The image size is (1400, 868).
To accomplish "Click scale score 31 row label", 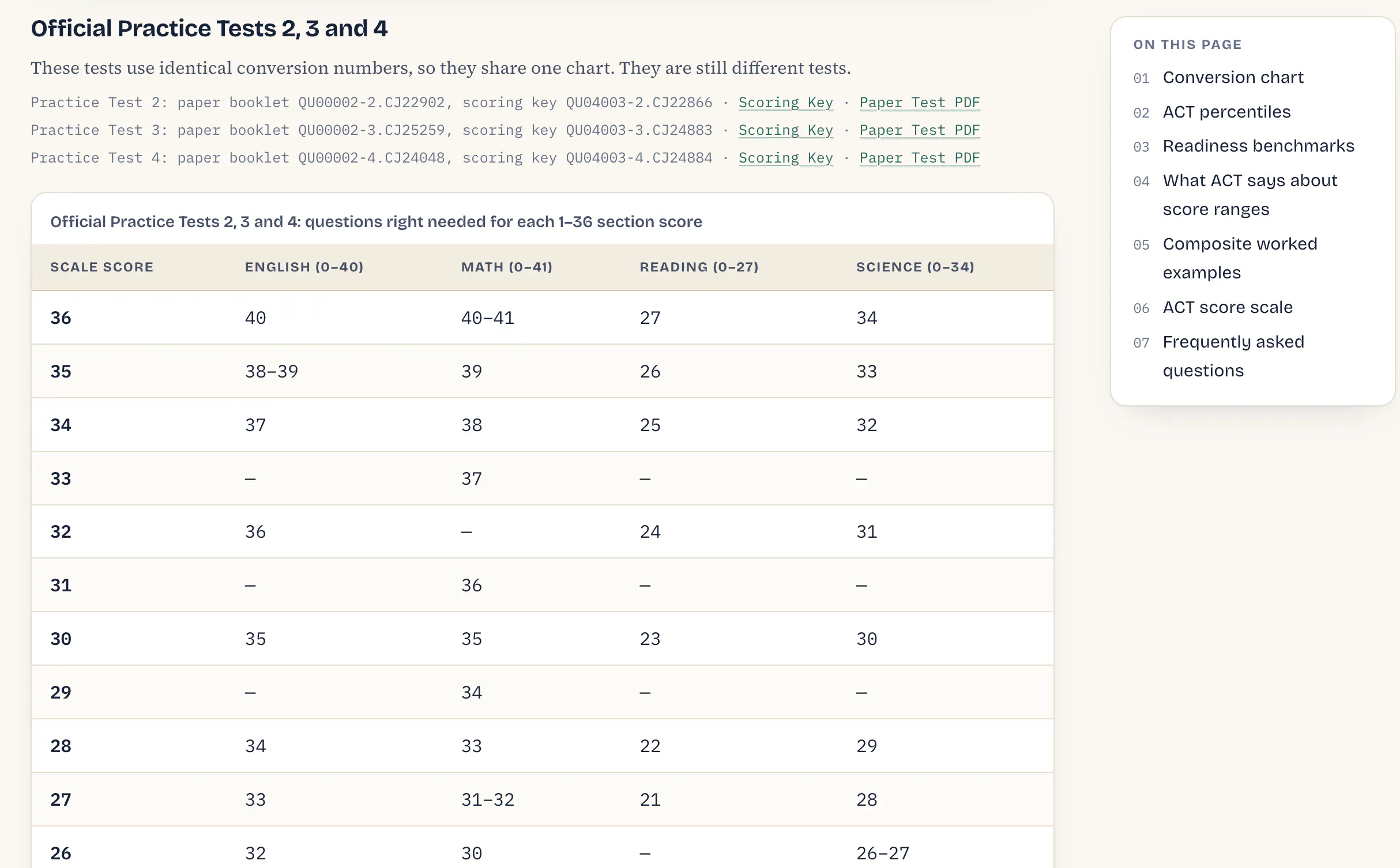I will coord(61,585).
